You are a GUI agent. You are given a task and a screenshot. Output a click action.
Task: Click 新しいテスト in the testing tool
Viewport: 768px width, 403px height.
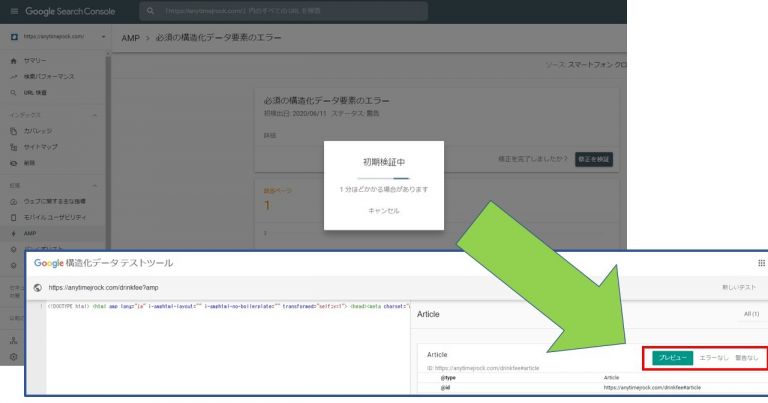point(739,287)
